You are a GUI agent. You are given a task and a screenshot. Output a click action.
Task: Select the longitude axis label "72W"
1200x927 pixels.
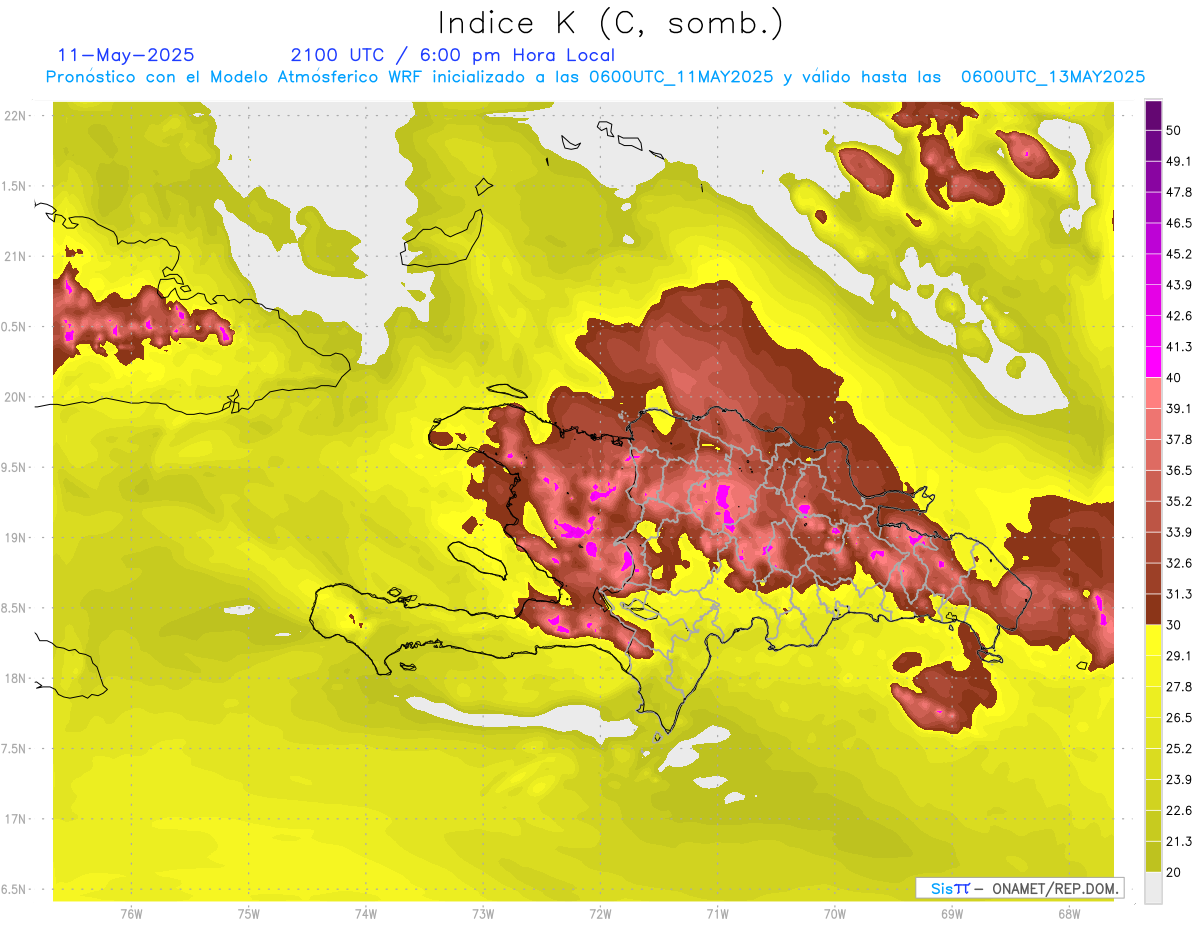click(x=600, y=913)
